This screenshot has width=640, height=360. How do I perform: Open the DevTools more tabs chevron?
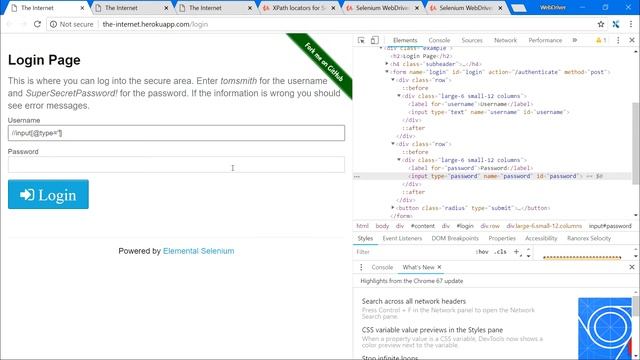[575, 40]
